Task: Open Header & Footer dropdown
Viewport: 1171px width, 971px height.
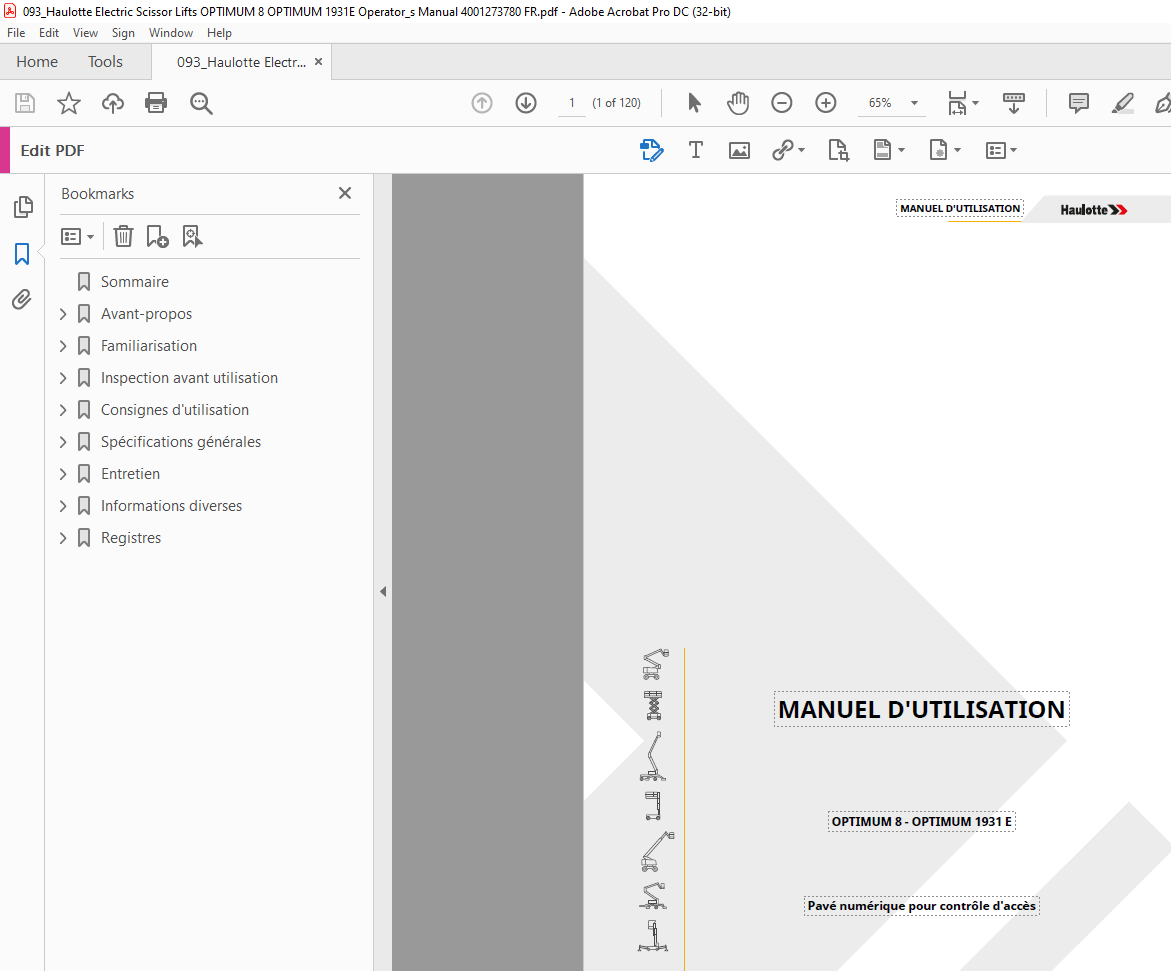Action: click(x=889, y=150)
